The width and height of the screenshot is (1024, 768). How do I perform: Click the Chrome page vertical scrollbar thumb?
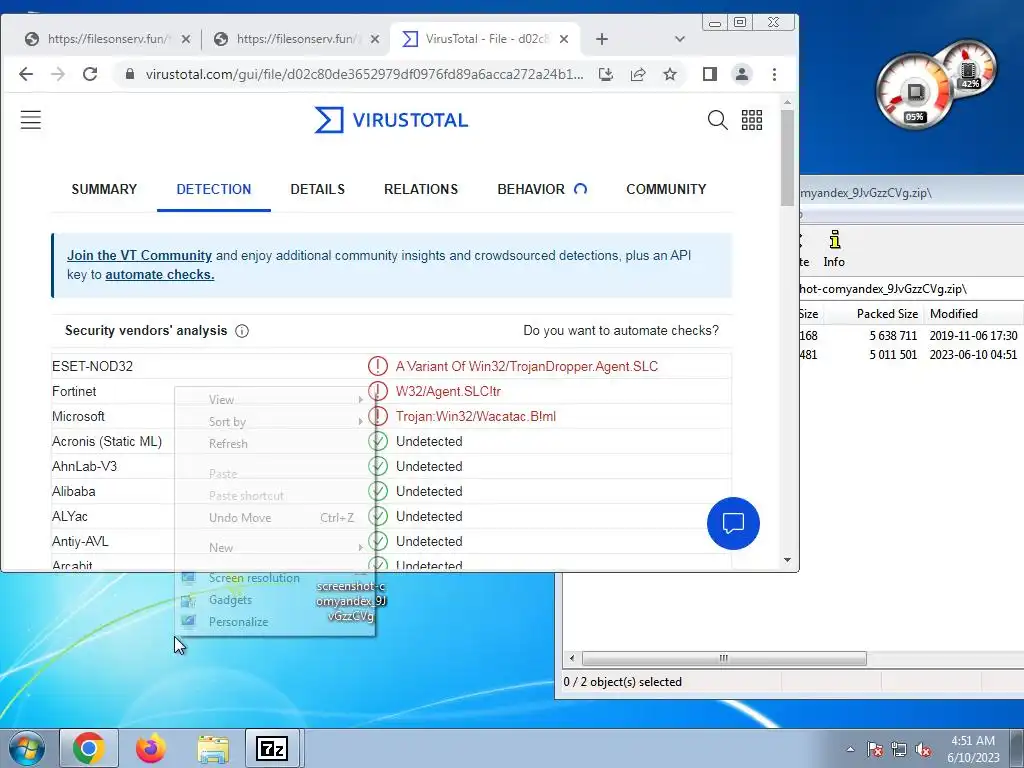[x=787, y=157]
